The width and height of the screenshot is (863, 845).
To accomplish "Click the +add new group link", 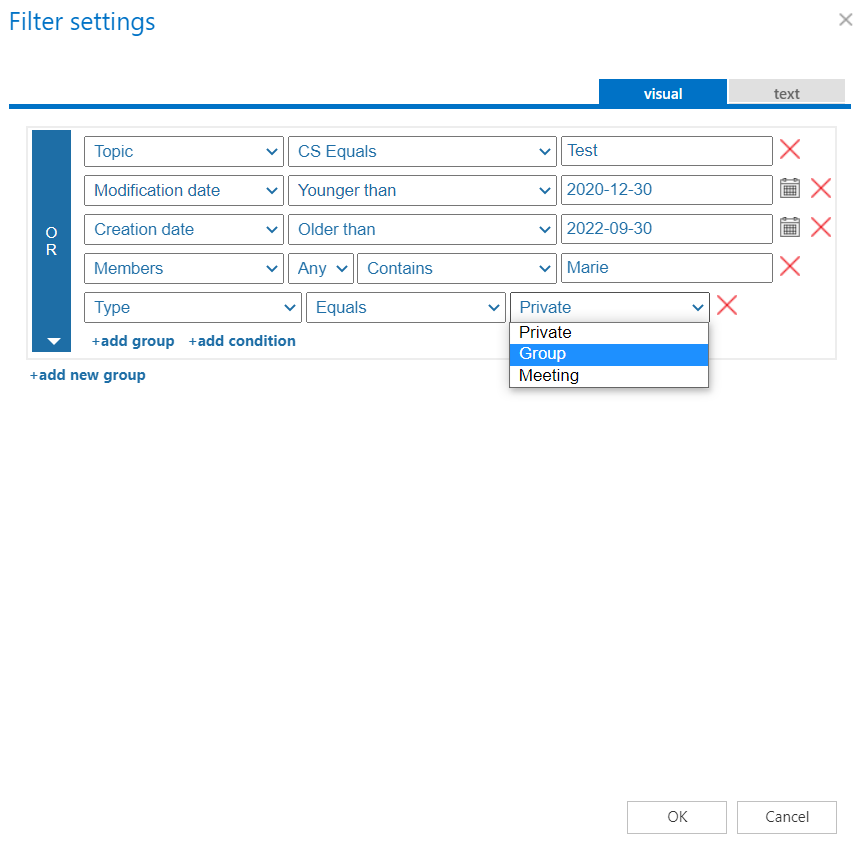I will click(88, 375).
